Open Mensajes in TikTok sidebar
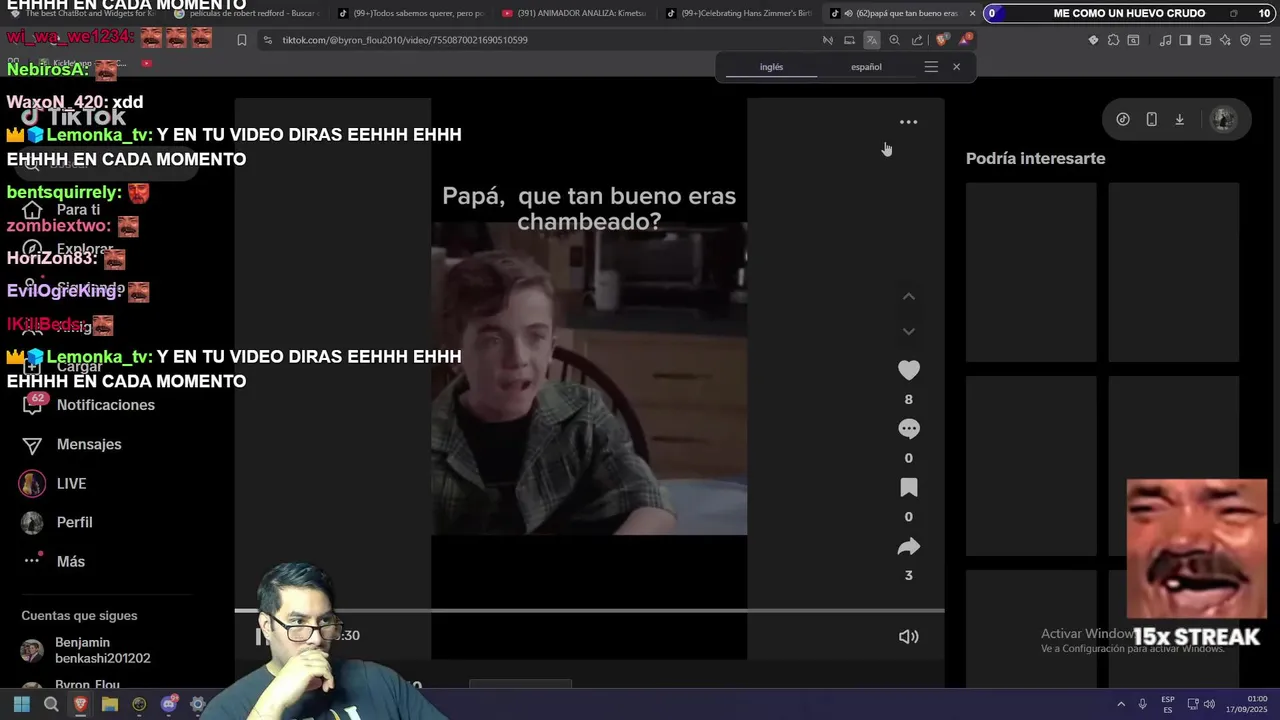1280x720 pixels. (72, 444)
